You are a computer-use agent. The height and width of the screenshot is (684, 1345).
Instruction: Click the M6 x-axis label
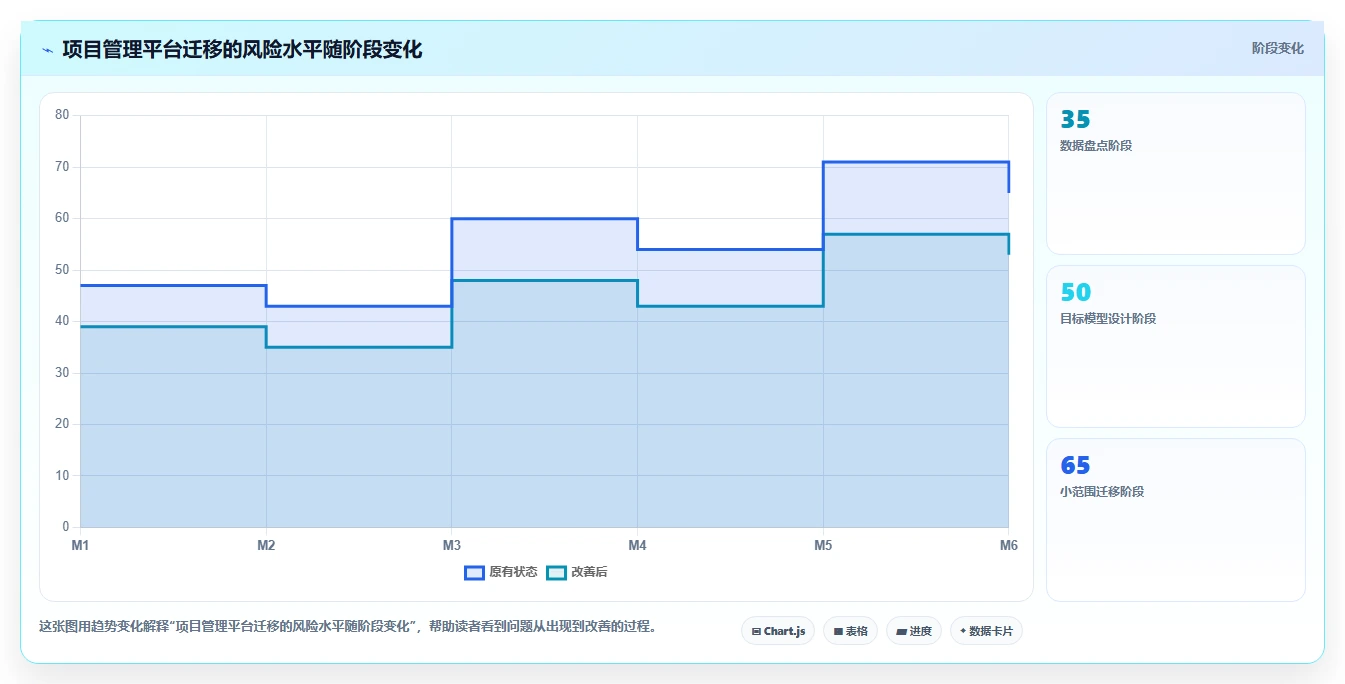[x=1008, y=545]
